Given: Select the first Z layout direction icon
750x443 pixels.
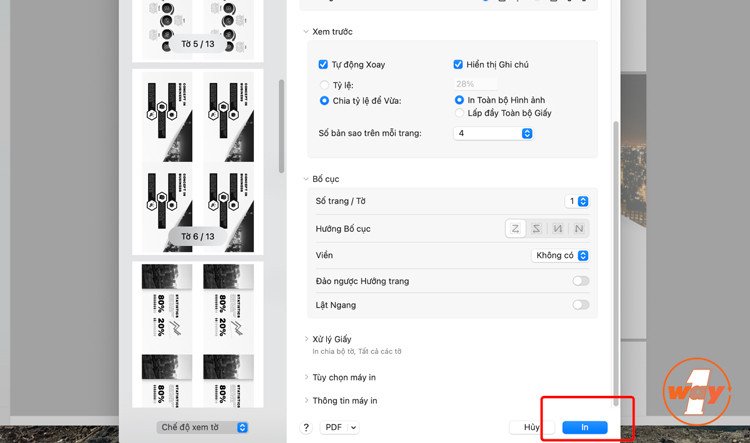Looking at the screenshot, I should 515,229.
